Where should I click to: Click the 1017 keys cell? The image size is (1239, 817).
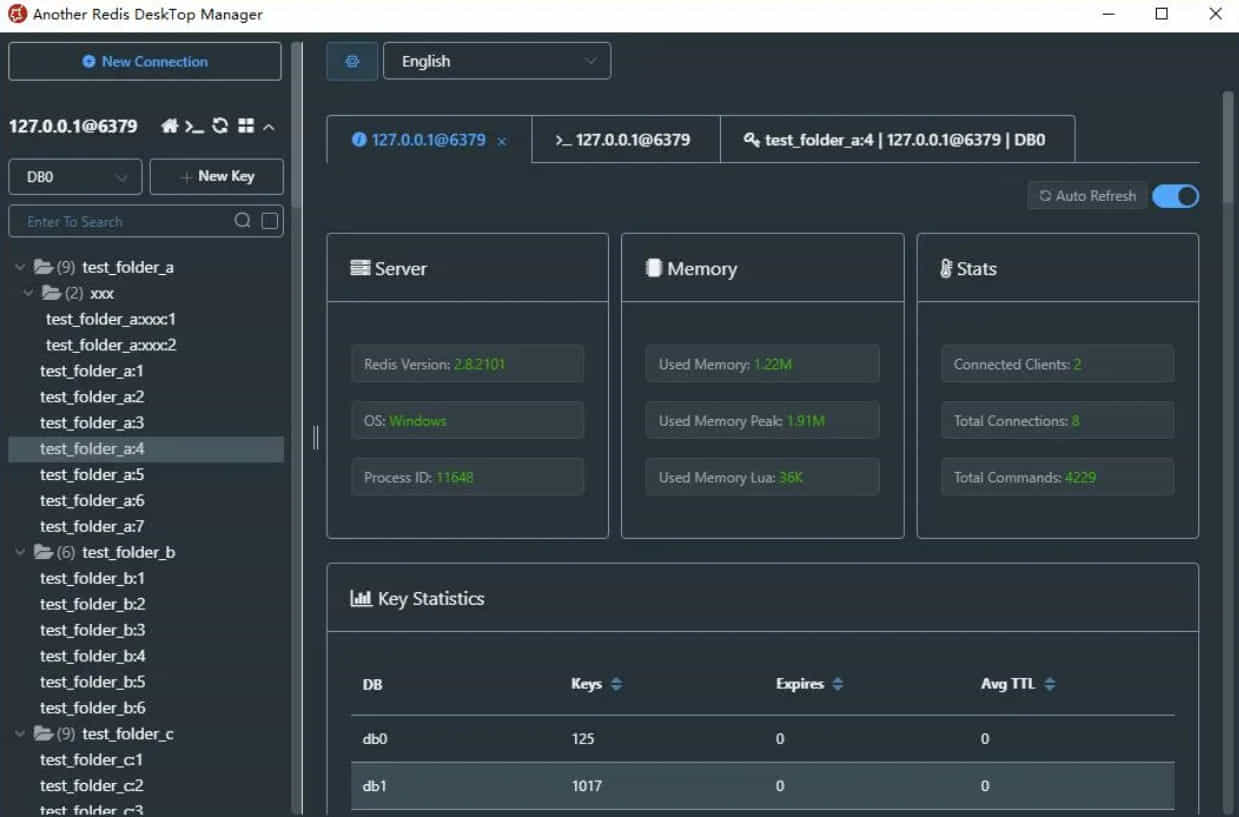coord(587,786)
